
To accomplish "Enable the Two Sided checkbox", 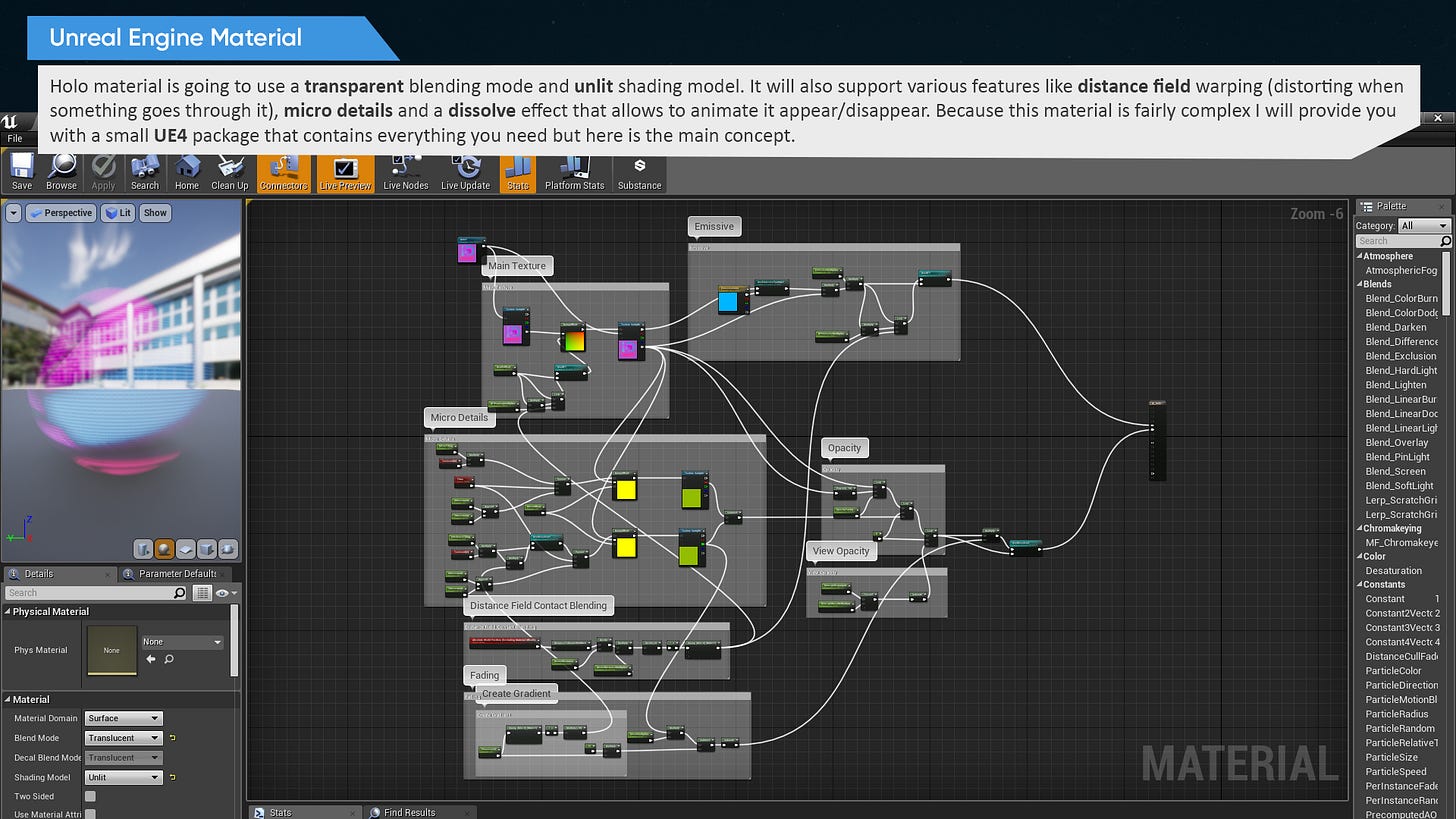I will (90, 796).
